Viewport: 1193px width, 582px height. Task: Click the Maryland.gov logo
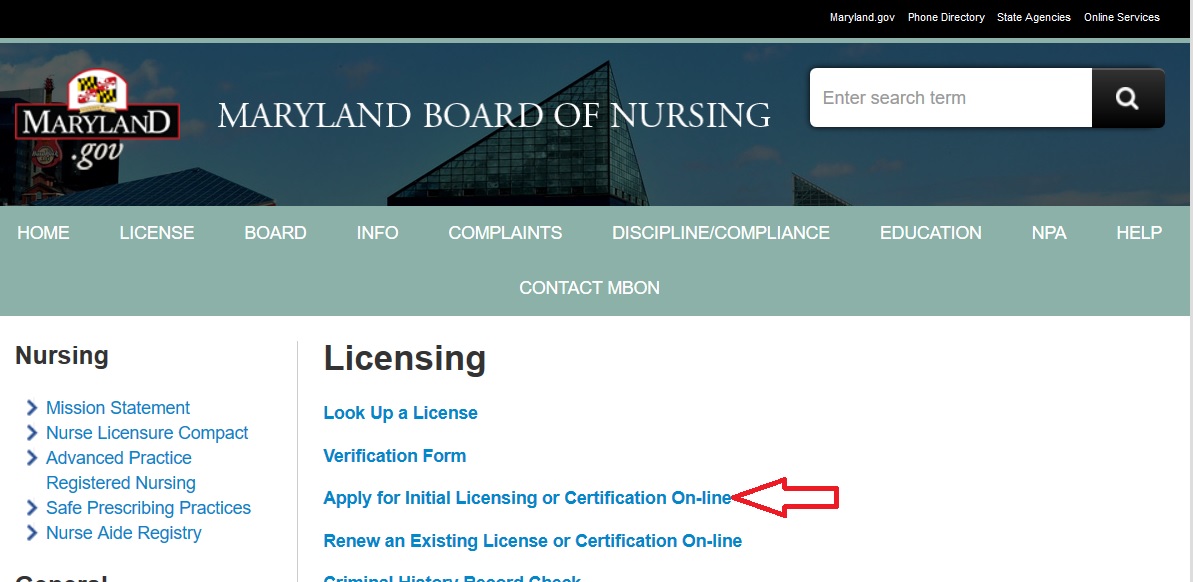(97, 121)
